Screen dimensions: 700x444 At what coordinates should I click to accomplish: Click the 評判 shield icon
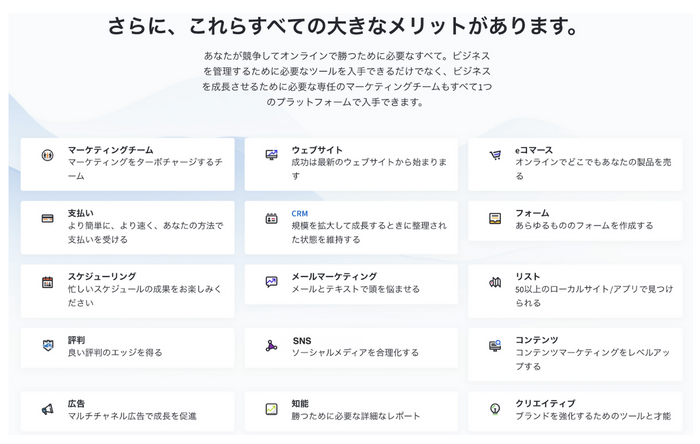(x=47, y=345)
